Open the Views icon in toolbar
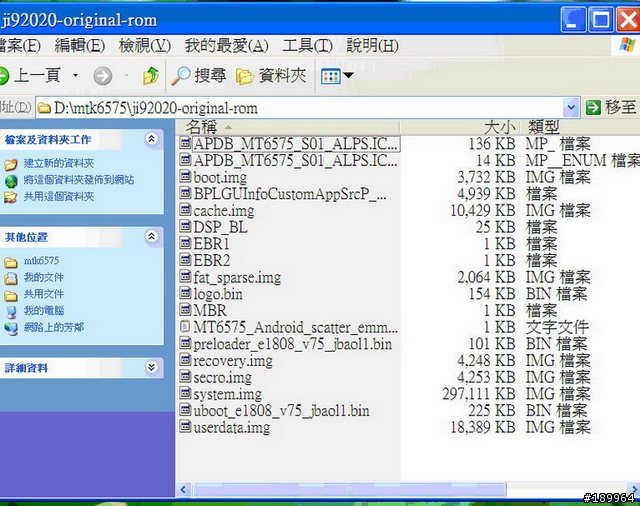Screen dimensions: 640x506 pyautogui.click(x=331, y=76)
